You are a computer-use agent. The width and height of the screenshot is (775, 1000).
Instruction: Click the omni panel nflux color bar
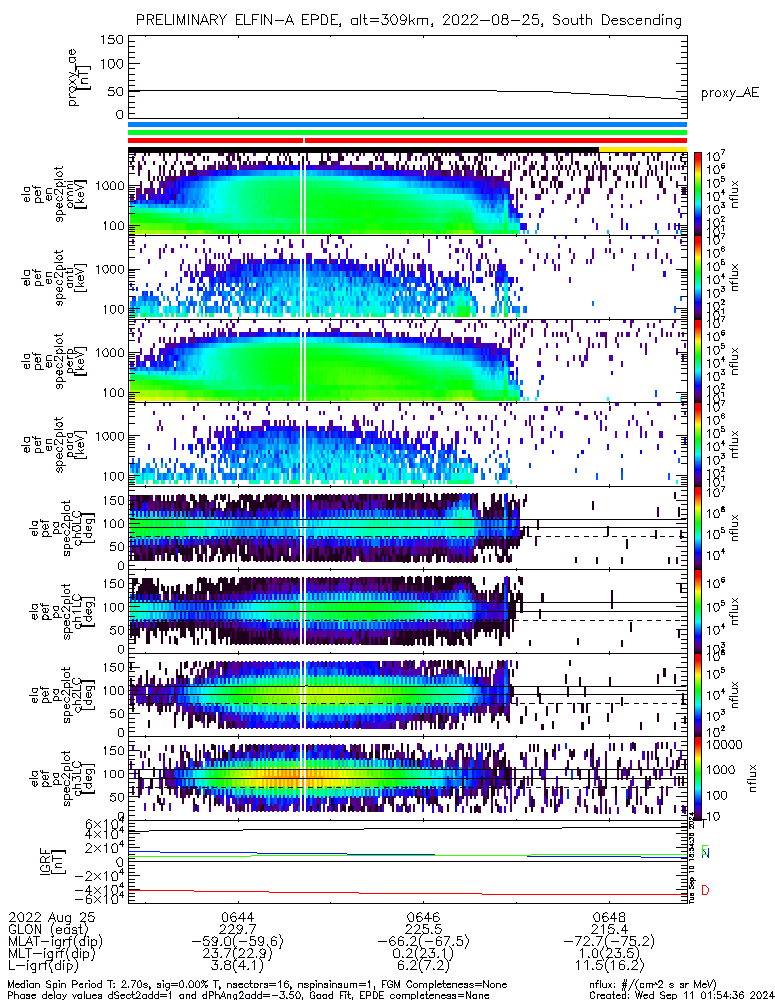[698, 194]
